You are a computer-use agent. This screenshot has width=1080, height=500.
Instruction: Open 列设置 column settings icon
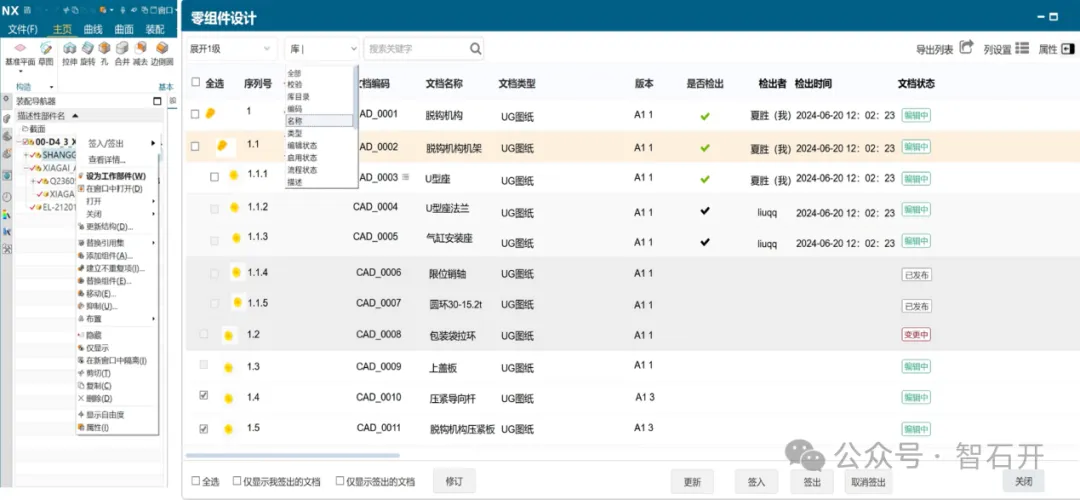[1021, 47]
